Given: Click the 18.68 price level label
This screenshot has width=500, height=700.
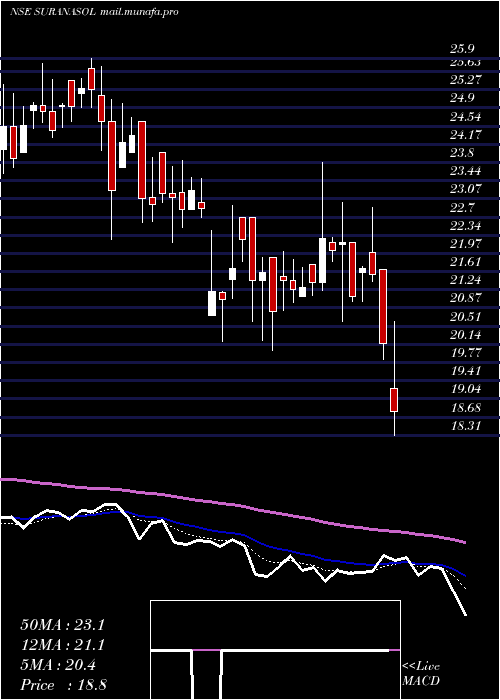Looking at the screenshot, I should click(x=466, y=408).
